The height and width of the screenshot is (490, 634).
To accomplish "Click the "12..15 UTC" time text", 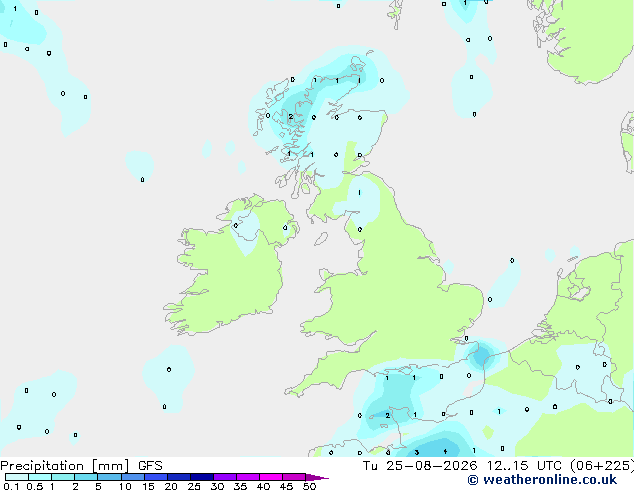I will pos(524,466).
